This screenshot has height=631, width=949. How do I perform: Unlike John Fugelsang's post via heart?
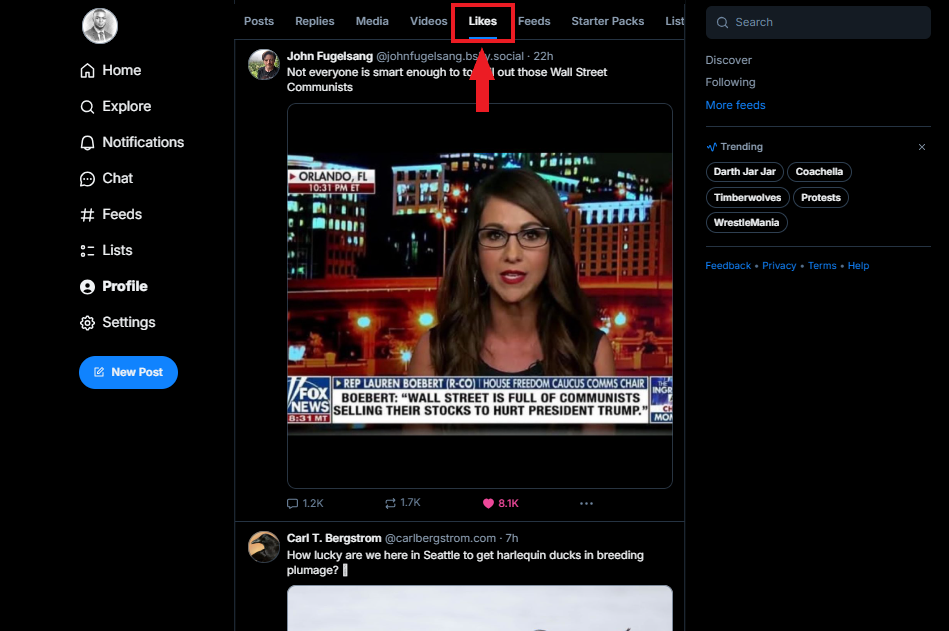(488, 503)
